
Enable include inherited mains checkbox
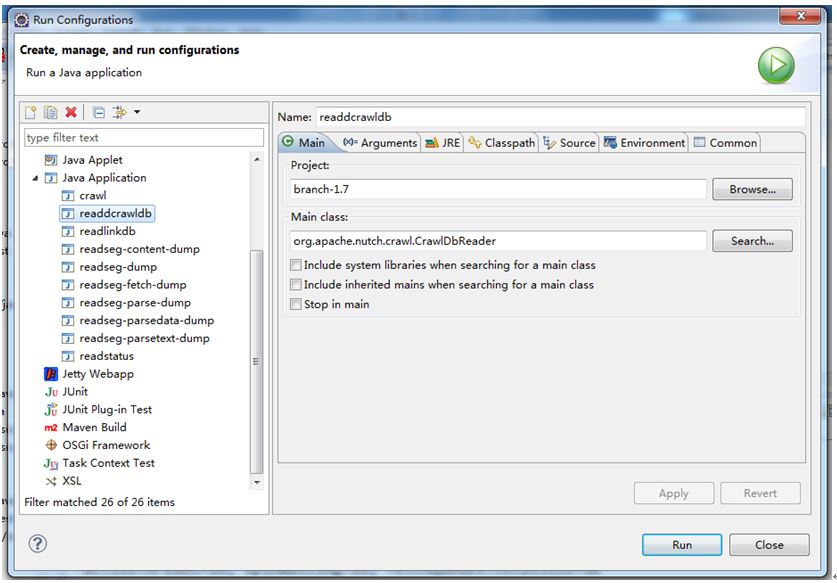pyautogui.click(x=295, y=285)
